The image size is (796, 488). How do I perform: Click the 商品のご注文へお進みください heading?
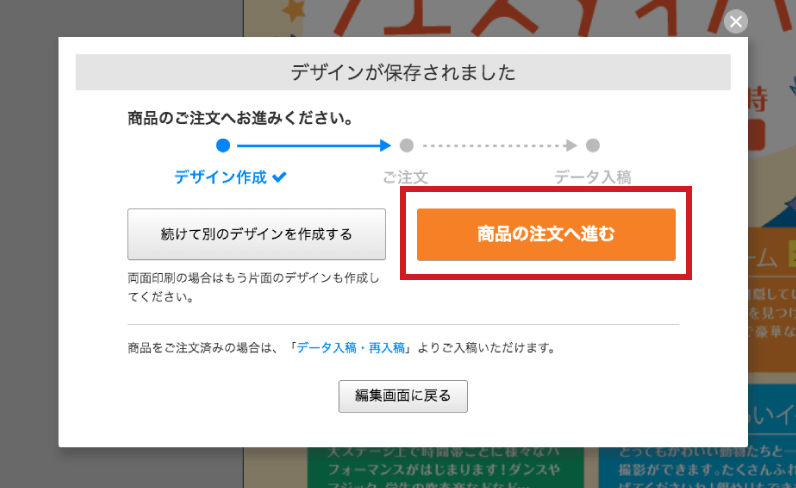tap(240, 118)
